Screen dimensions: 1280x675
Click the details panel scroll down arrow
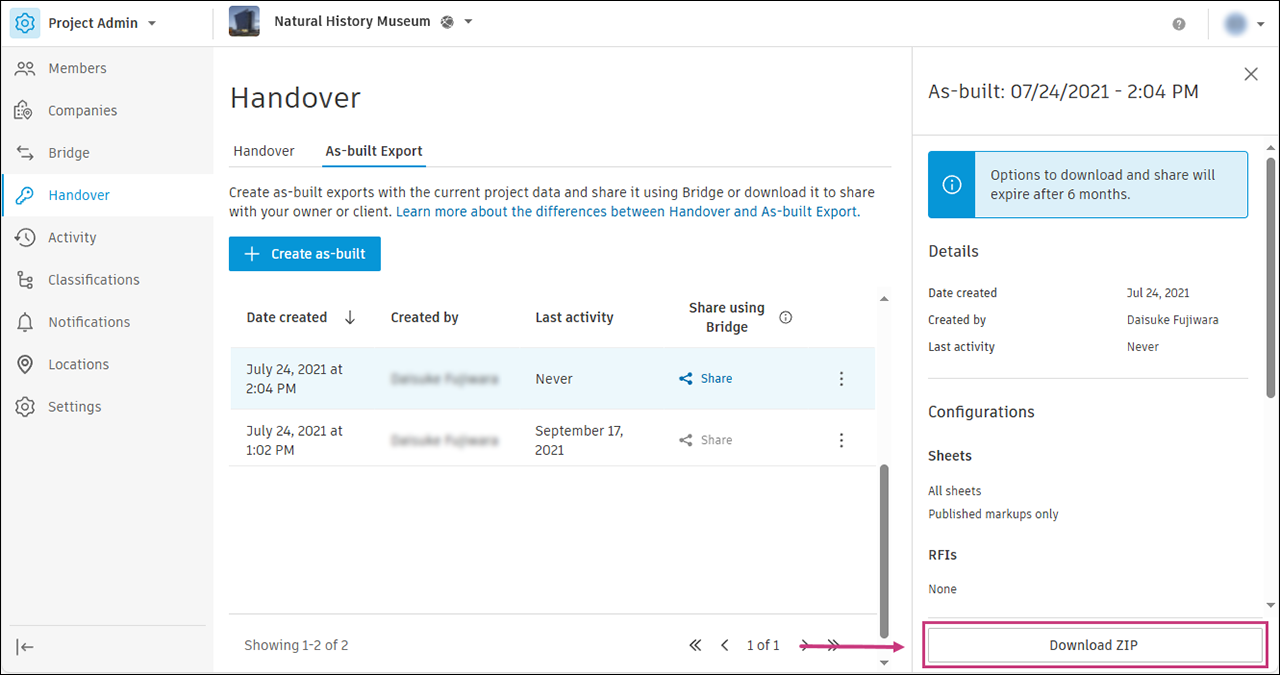tap(1271, 605)
